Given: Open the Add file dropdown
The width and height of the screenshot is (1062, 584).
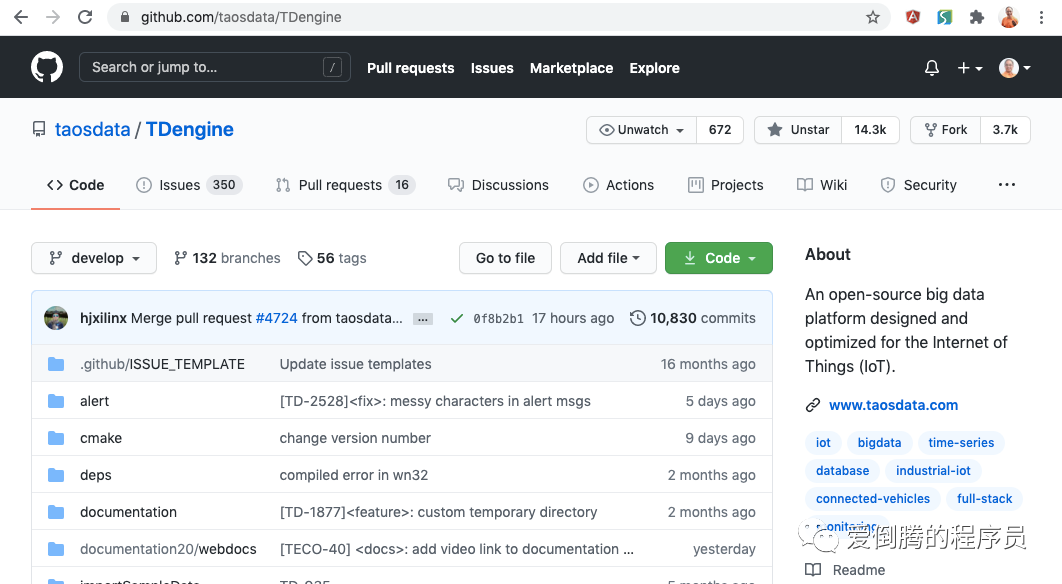Looking at the screenshot, I should pos(608,257).
